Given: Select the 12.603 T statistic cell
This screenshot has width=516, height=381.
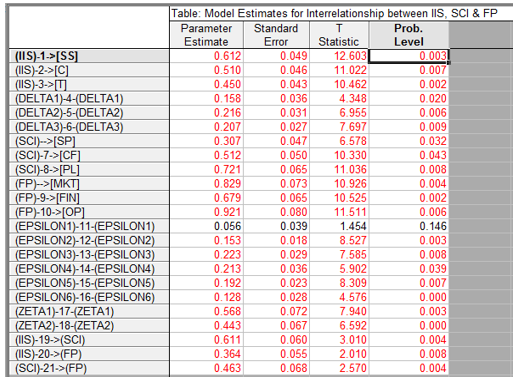Looking at the screenshot, I should pos(339,56).
